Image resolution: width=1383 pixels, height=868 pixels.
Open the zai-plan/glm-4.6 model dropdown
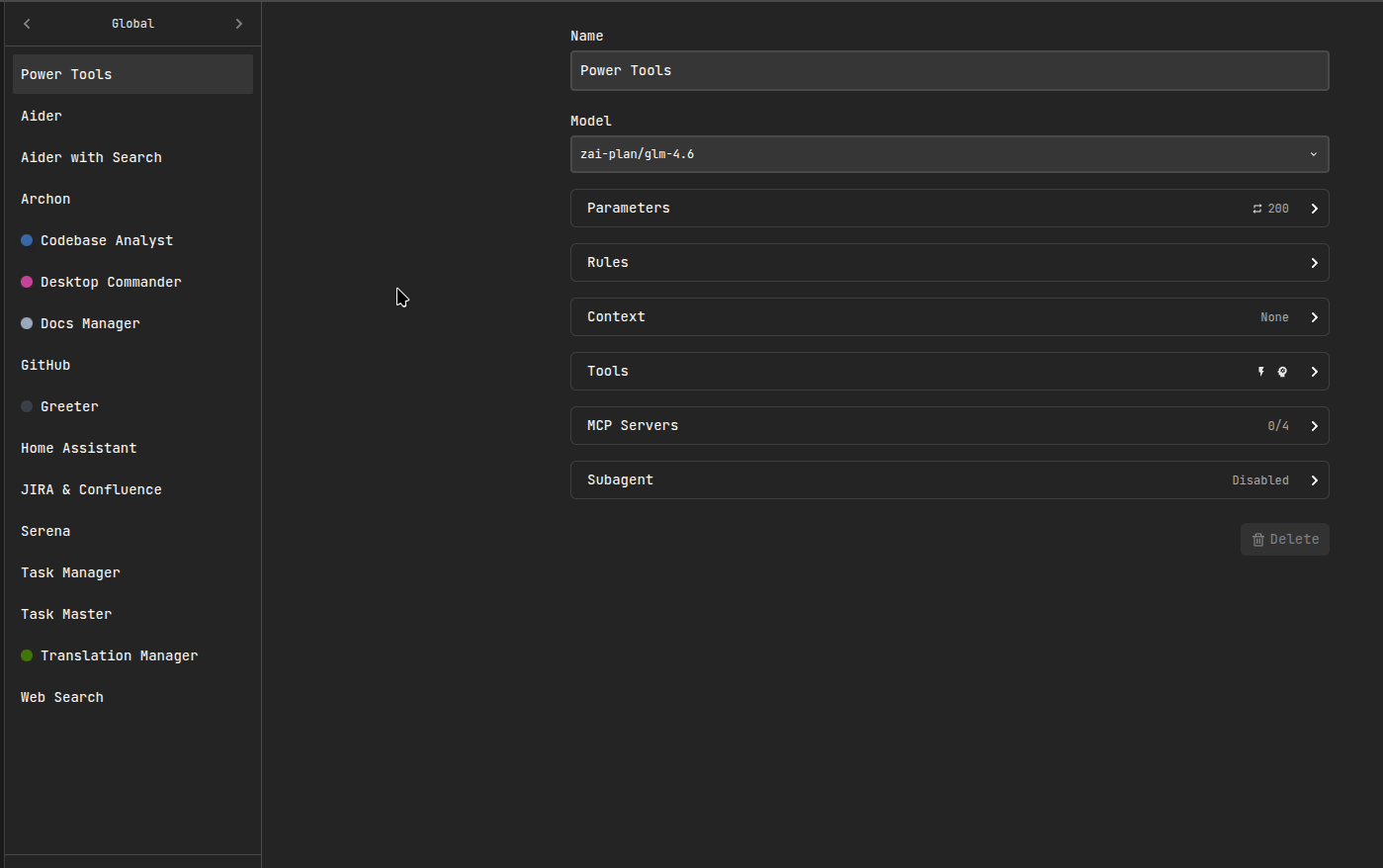coord(949,153)
